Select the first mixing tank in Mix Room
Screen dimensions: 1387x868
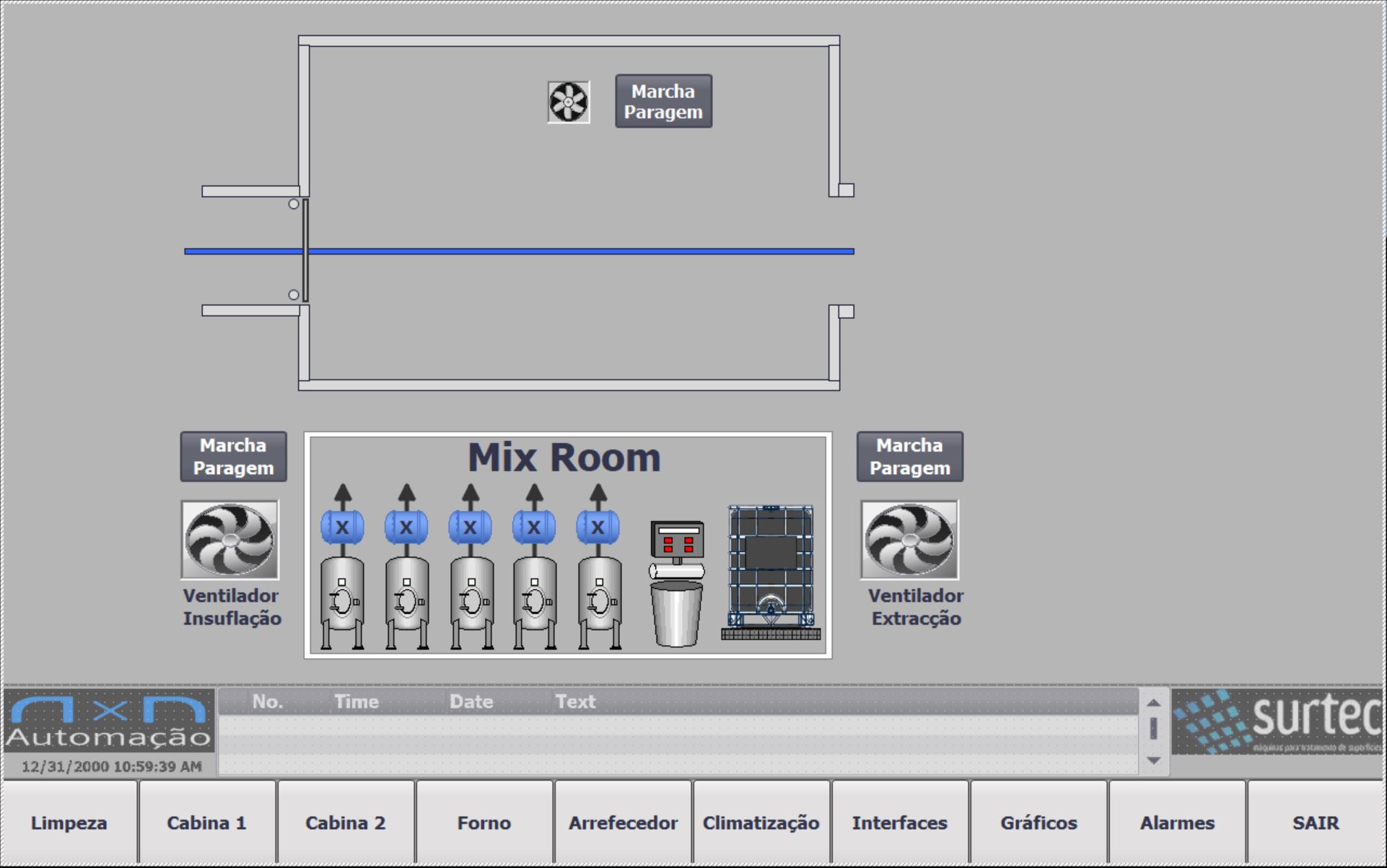click(x=342, y=601)
